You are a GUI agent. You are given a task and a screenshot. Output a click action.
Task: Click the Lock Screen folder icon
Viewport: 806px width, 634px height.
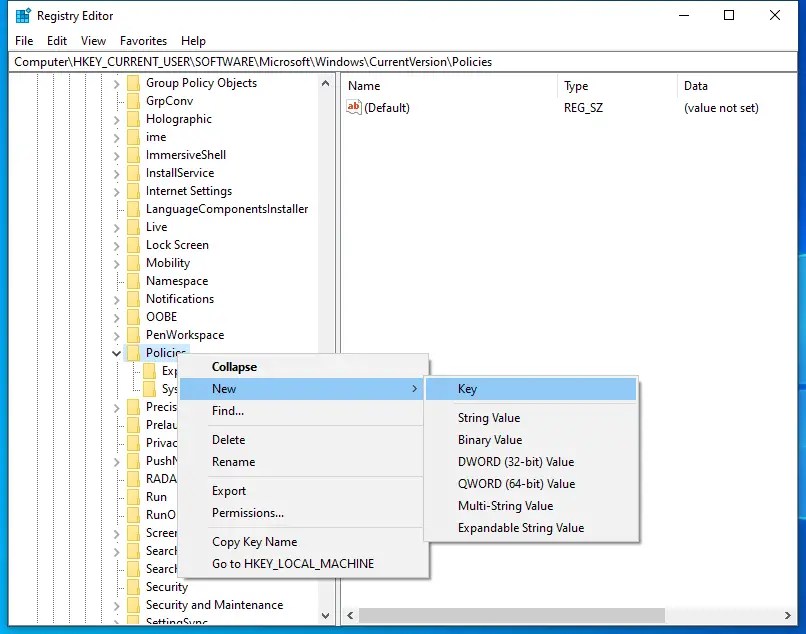[135, 245]
